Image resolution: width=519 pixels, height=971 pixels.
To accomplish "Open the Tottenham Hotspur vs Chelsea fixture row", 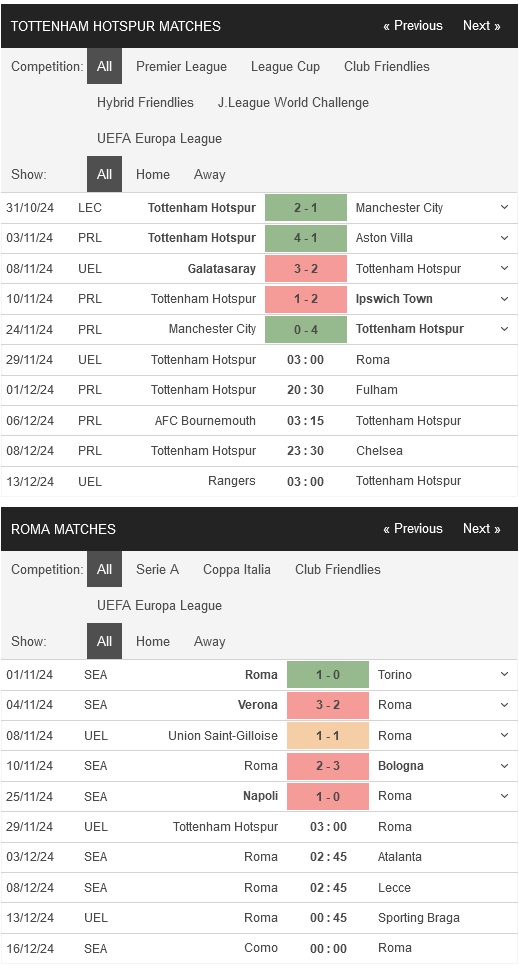I will (259, 451).
